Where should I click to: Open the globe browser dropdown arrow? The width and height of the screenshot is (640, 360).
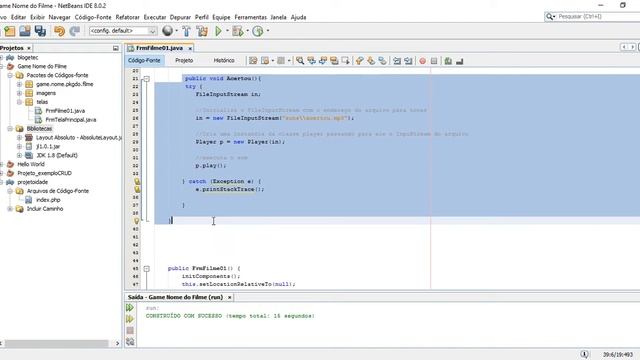coord(176,31)
